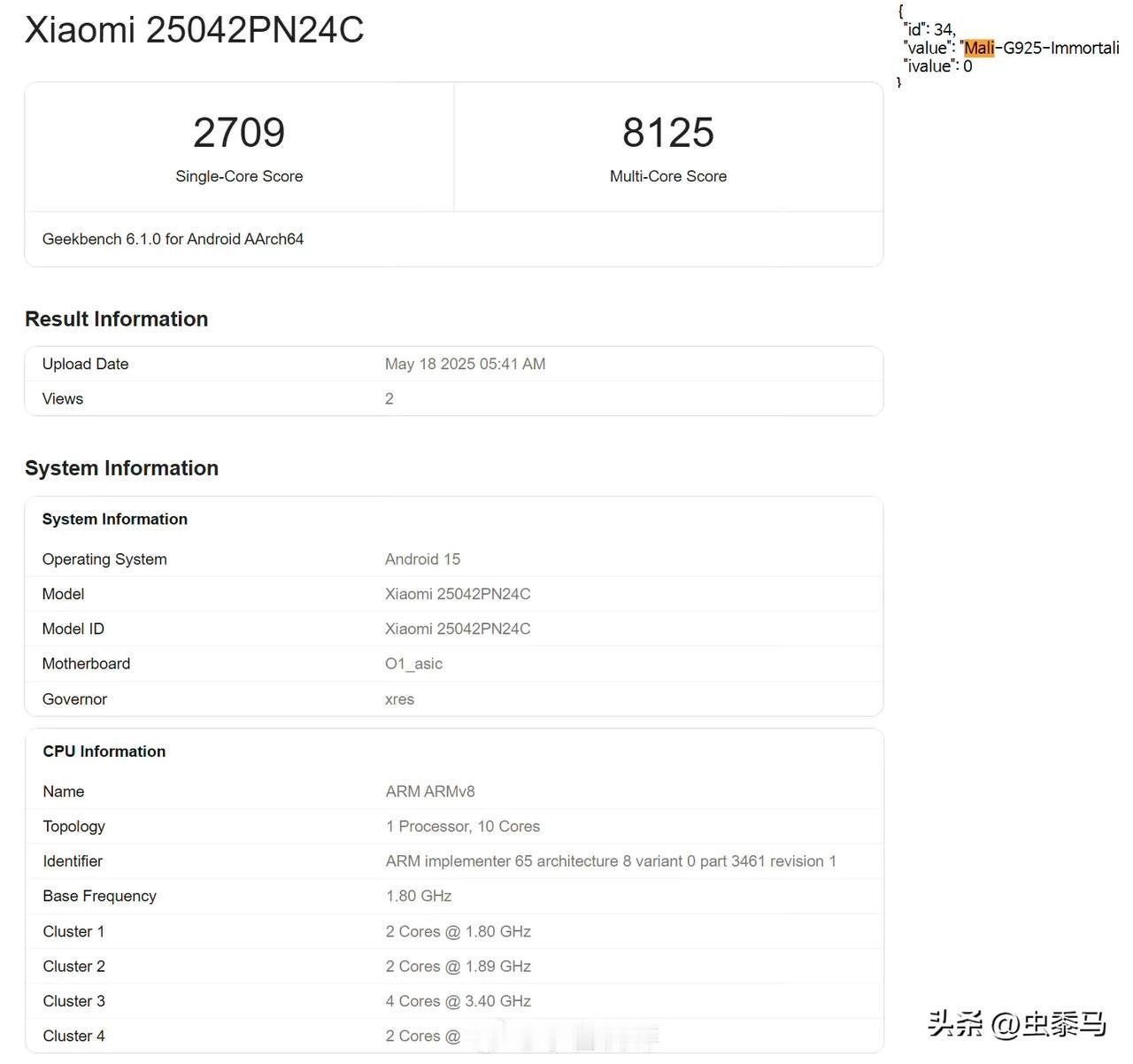Click the Xiaomi 25042PN24C page title

coord(194,30)
